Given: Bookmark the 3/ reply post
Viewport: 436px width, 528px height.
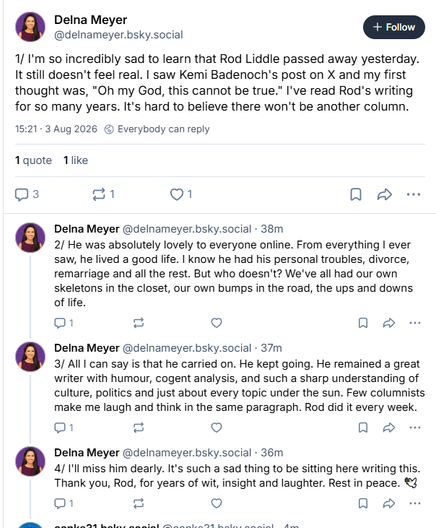Looking at the screenshot, I should coord(363,428).
